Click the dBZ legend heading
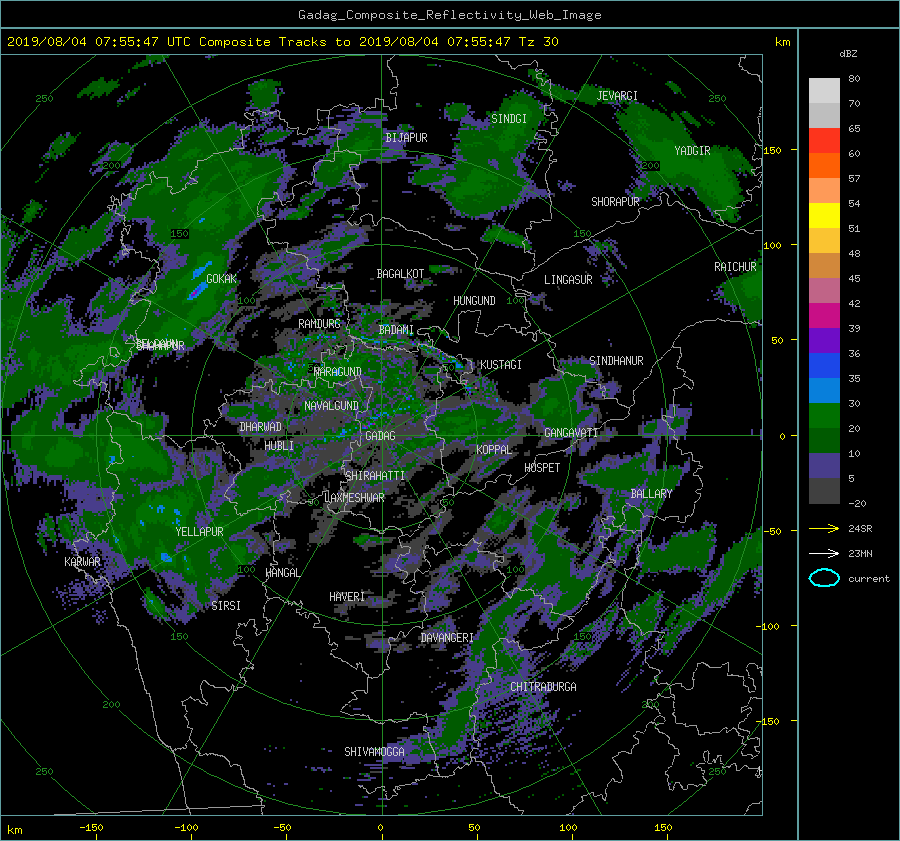The width and height of the screenshot is (900, 841). (848, 54)
